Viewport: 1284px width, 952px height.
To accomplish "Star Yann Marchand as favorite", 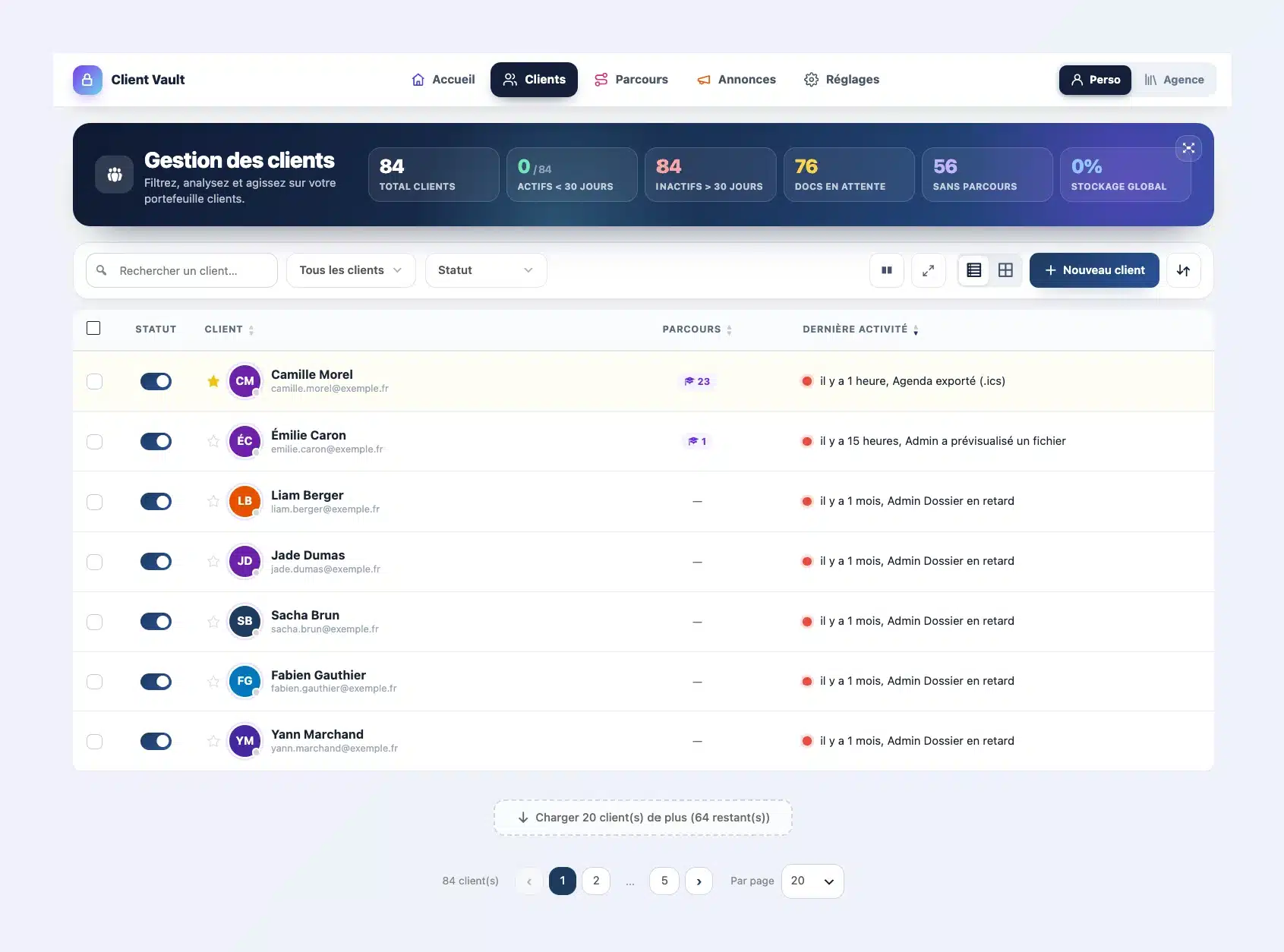I will click(x=213, y=741).
